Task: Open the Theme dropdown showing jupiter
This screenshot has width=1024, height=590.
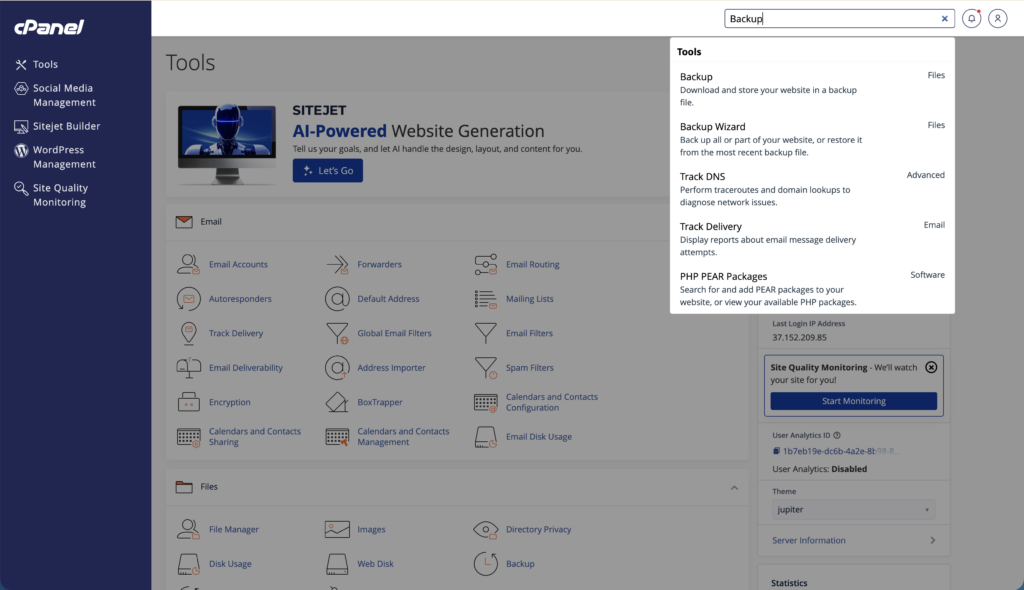Action: pos(853,510)
